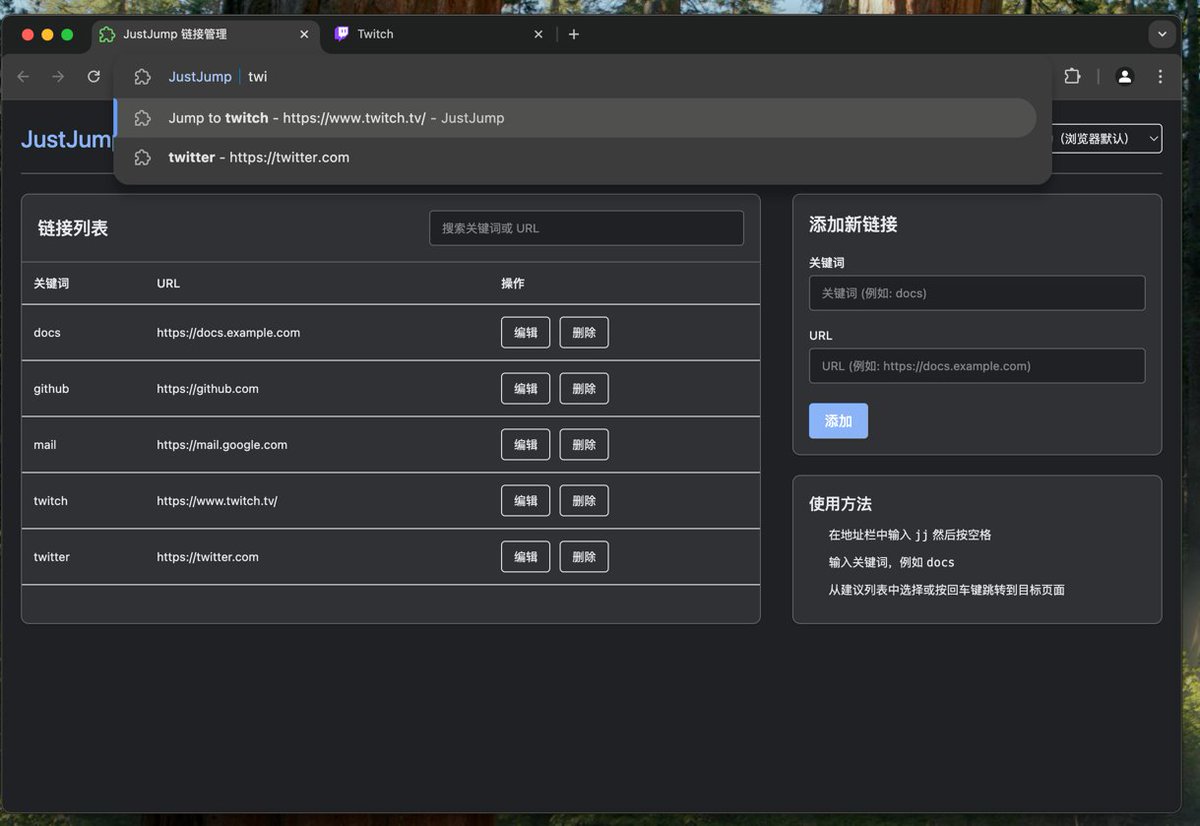This screenshot has width=1200, height=826.
Task: Click 编辑 for the github row
Action: 526,389
